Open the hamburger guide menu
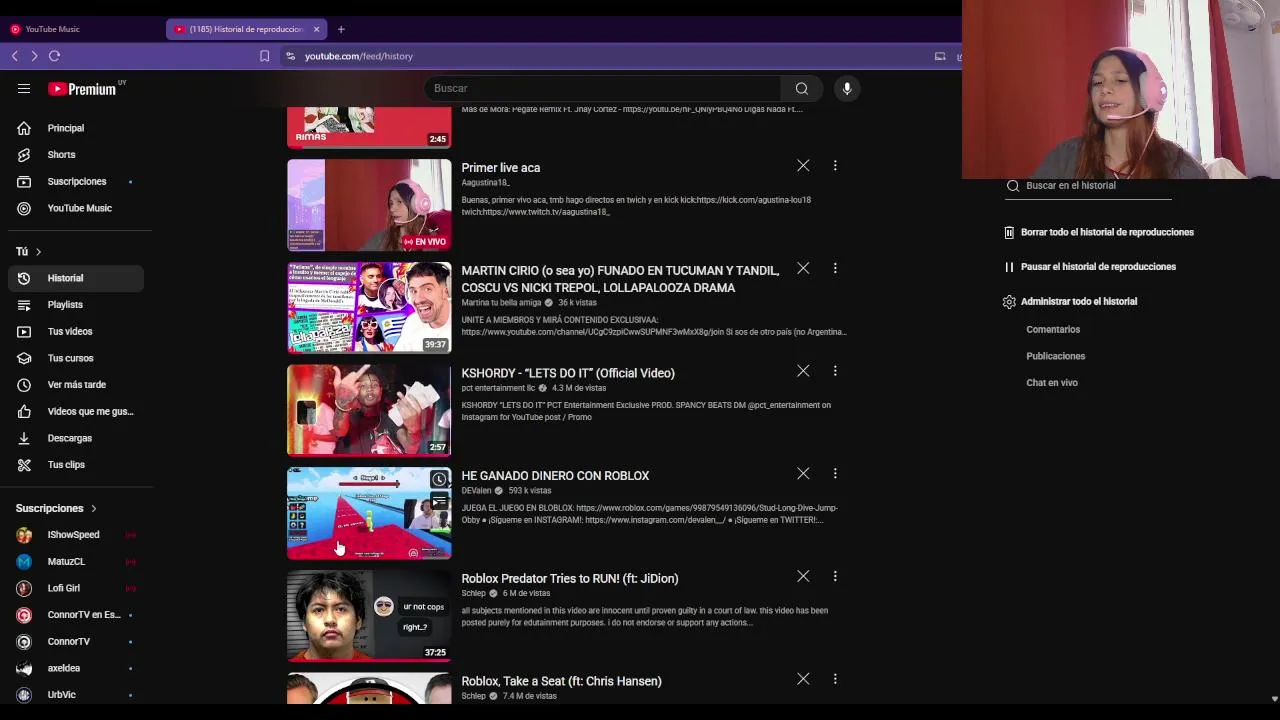 tap(24, 89)
